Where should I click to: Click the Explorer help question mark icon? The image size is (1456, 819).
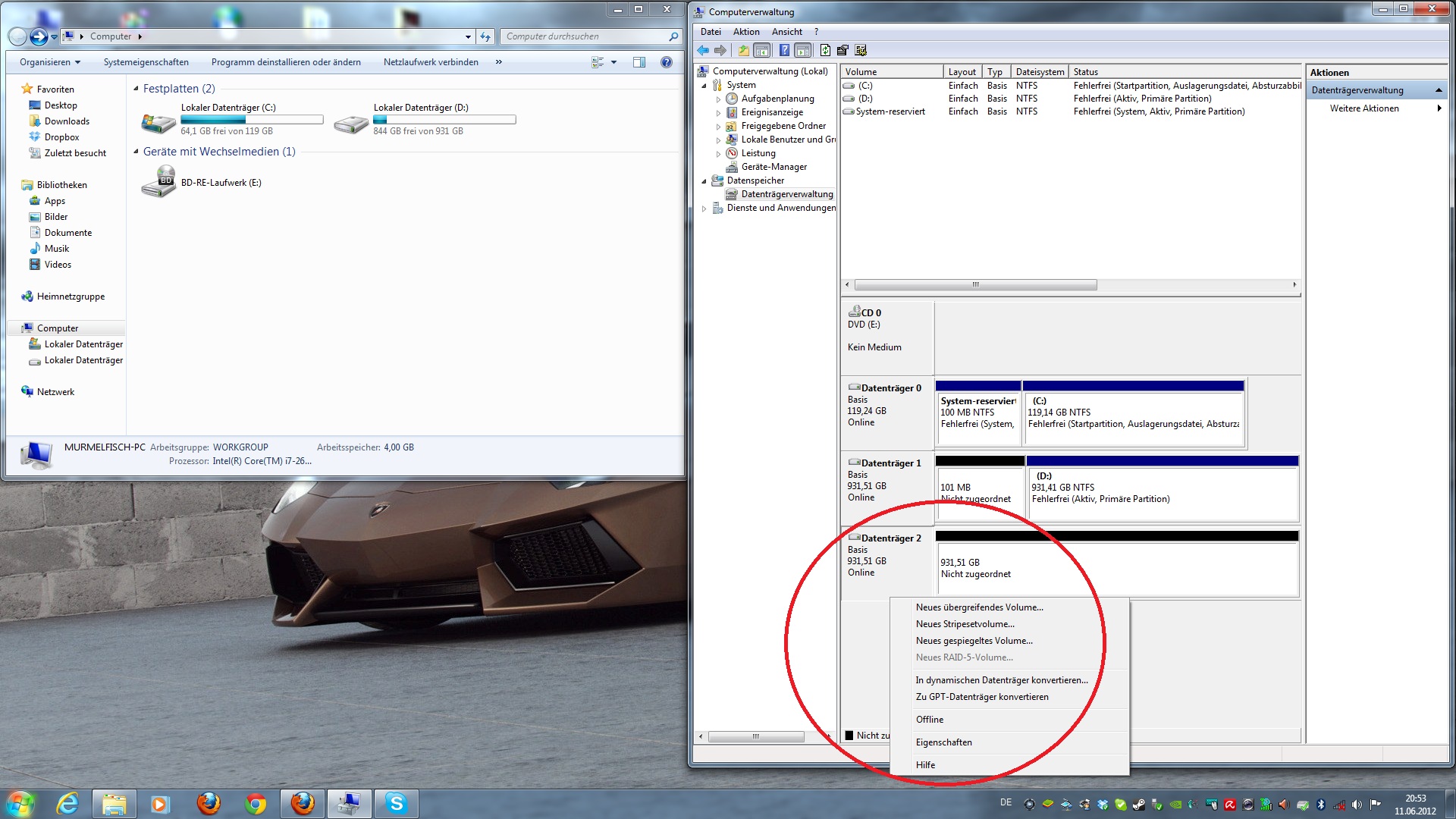(666, 62)
